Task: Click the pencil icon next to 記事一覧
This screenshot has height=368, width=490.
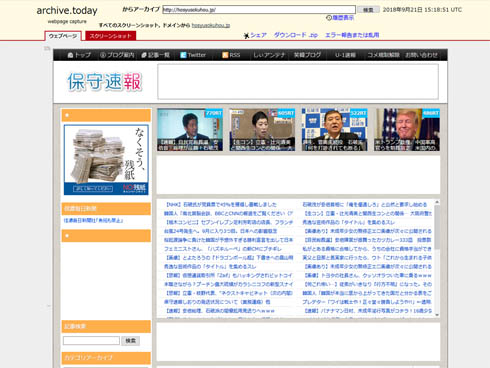Action: (x=144, y=55)
